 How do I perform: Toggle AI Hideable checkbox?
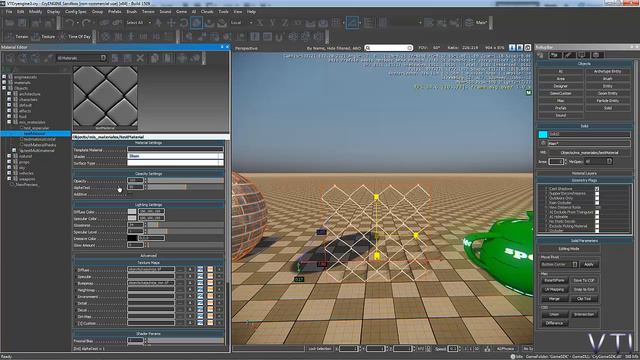click(x=597, y=217)
